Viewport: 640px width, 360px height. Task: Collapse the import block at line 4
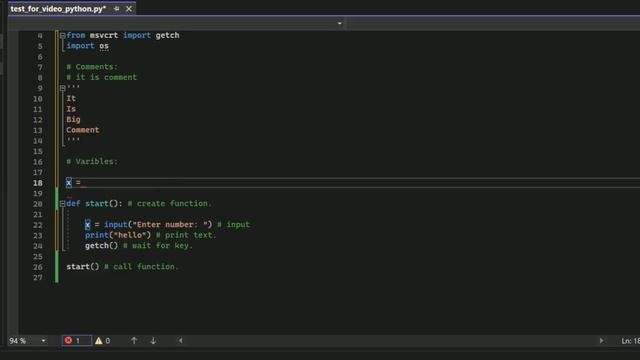point(62,36)
